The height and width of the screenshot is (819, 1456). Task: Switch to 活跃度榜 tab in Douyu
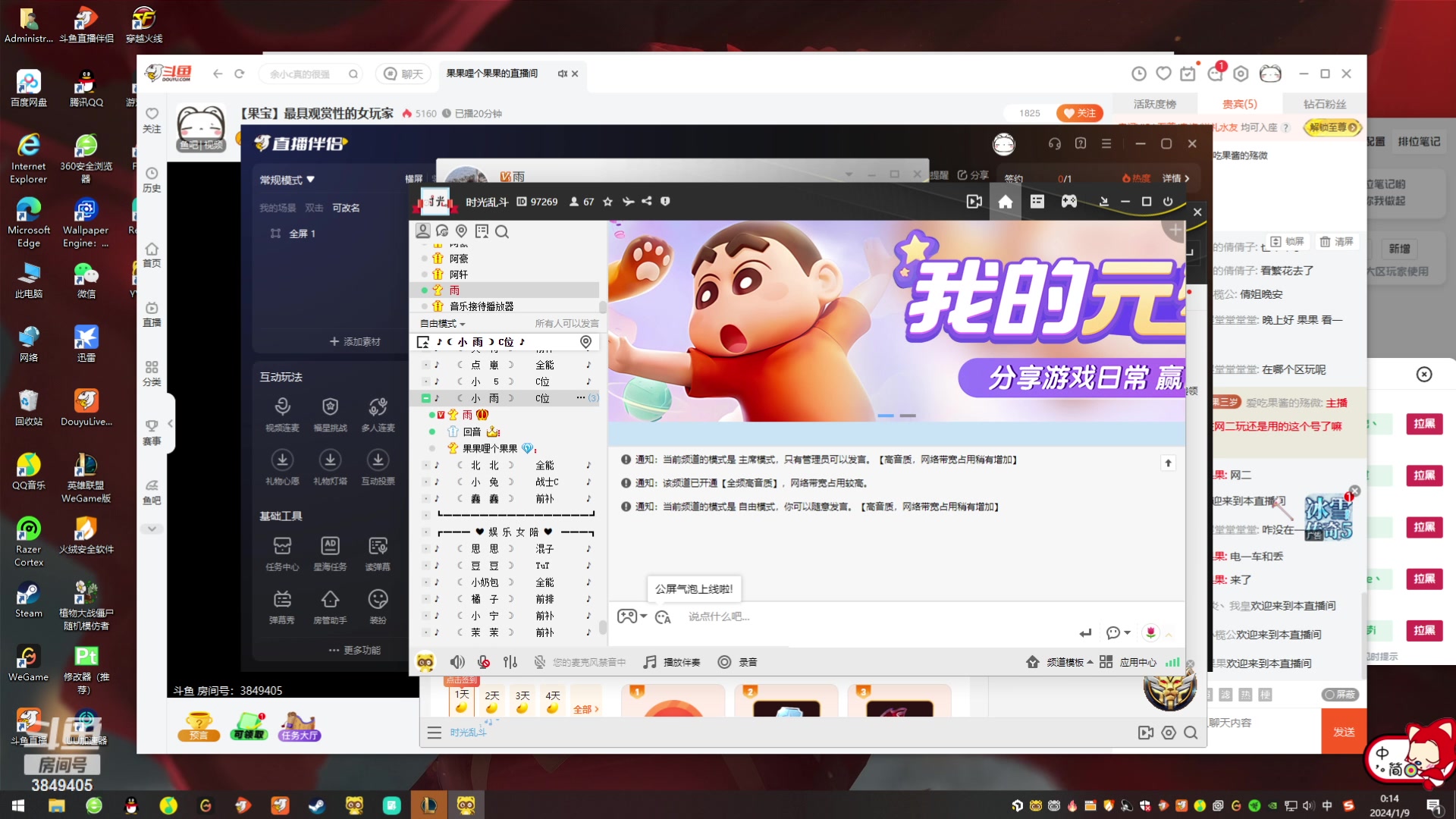(x=1154, y=104)
